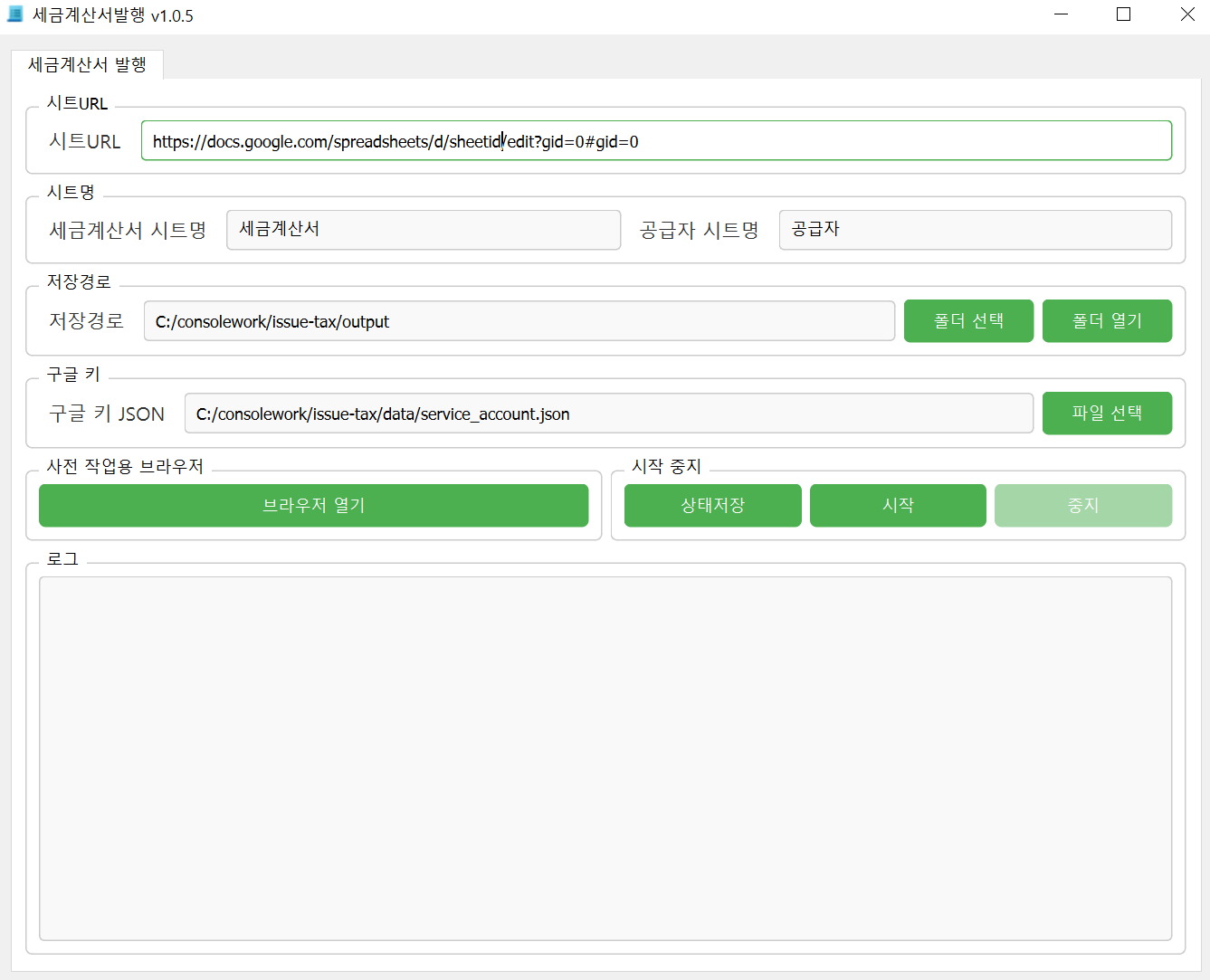Click the greyed-out 중지 stop button
Viewport: 1210px width, 980px height.
click(1082, 506)
